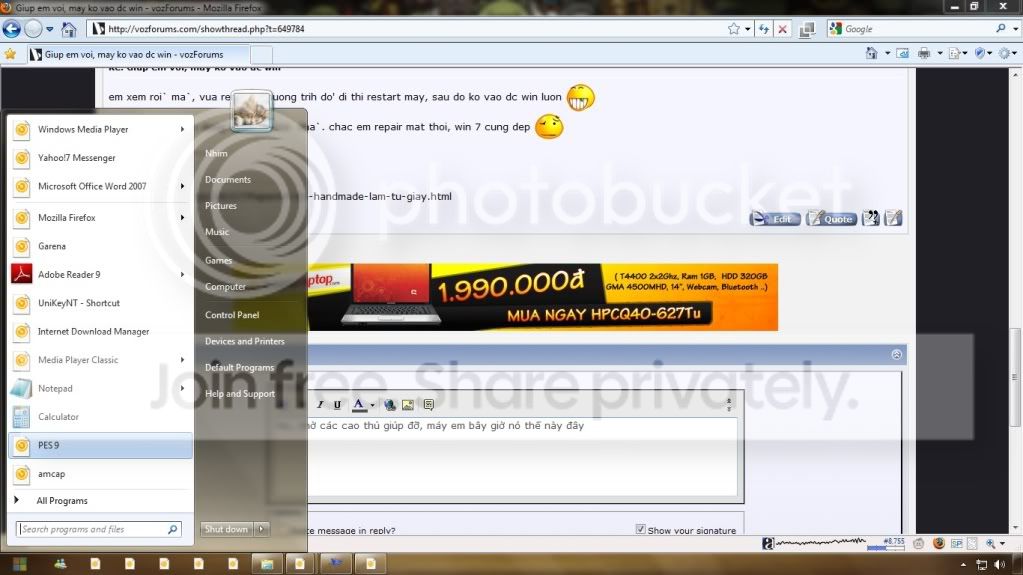1023x575 pixels.
Task: Expand the Windows Media Player submenu arrow
Action: click(182, 129)
